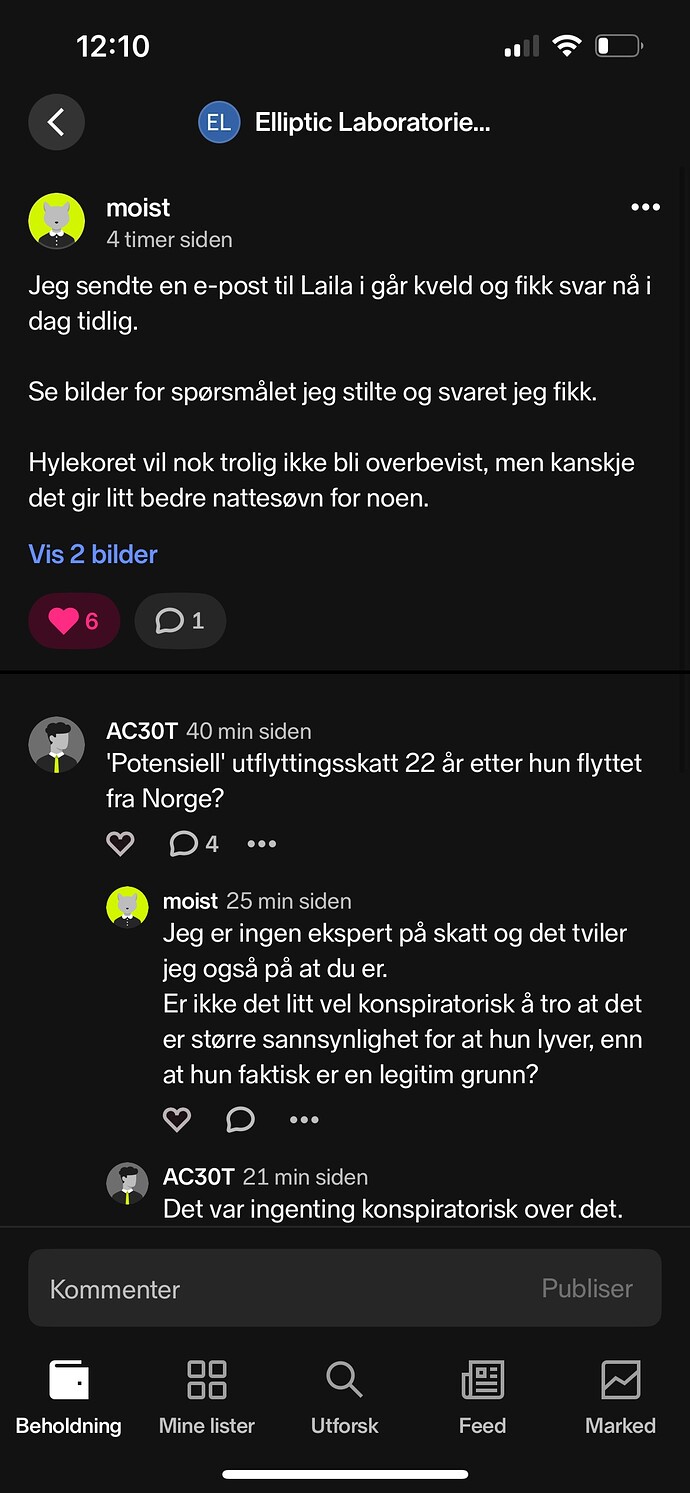Open the Mine lister tab
The image size is (690, 1493).
click(x=207, y=1398)
